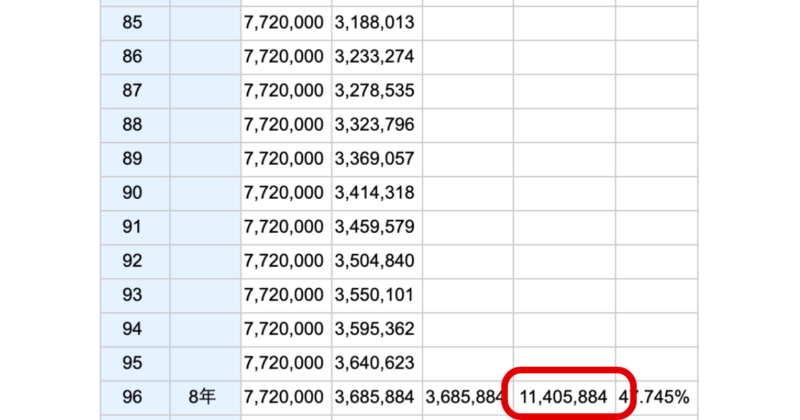Click the 3,685,884 cell left of circled total
The image size is (800, 420).
tap(466, 398)
